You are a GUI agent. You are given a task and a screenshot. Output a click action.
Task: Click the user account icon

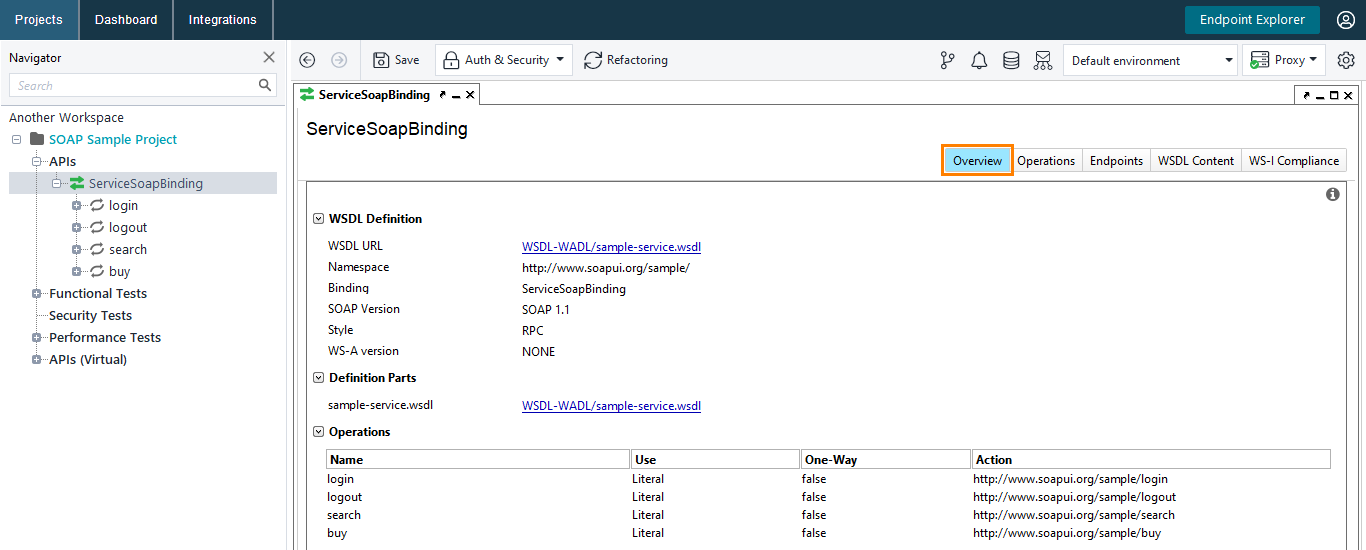pyautogui.click(x=1345, y=20)
